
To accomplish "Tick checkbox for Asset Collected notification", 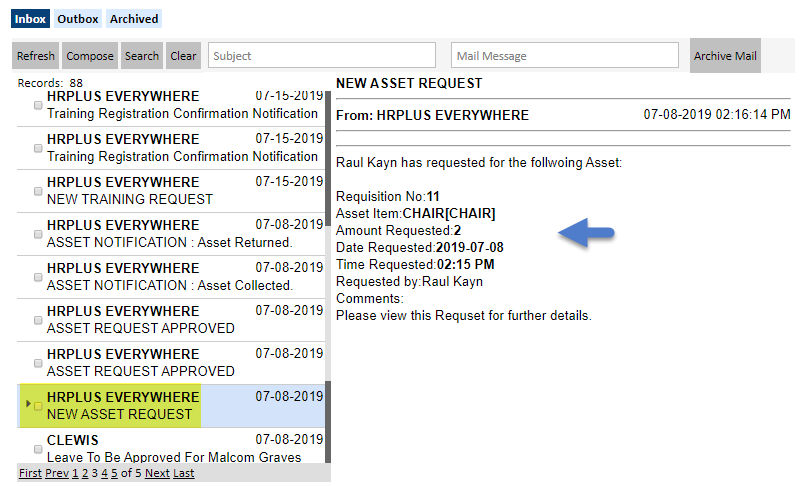I will 38,277.
